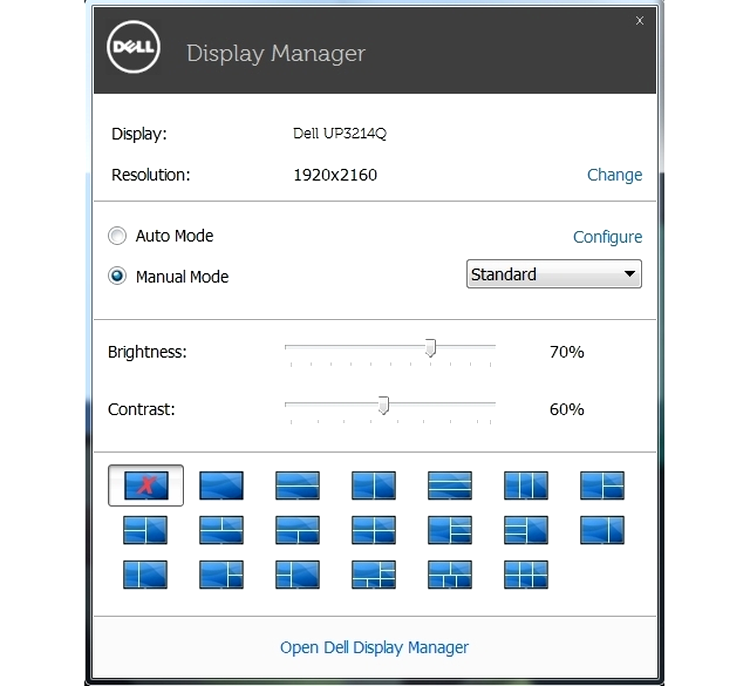Select Manual Mode radio button
Viewport: 750px width, 686px height.
117,276
